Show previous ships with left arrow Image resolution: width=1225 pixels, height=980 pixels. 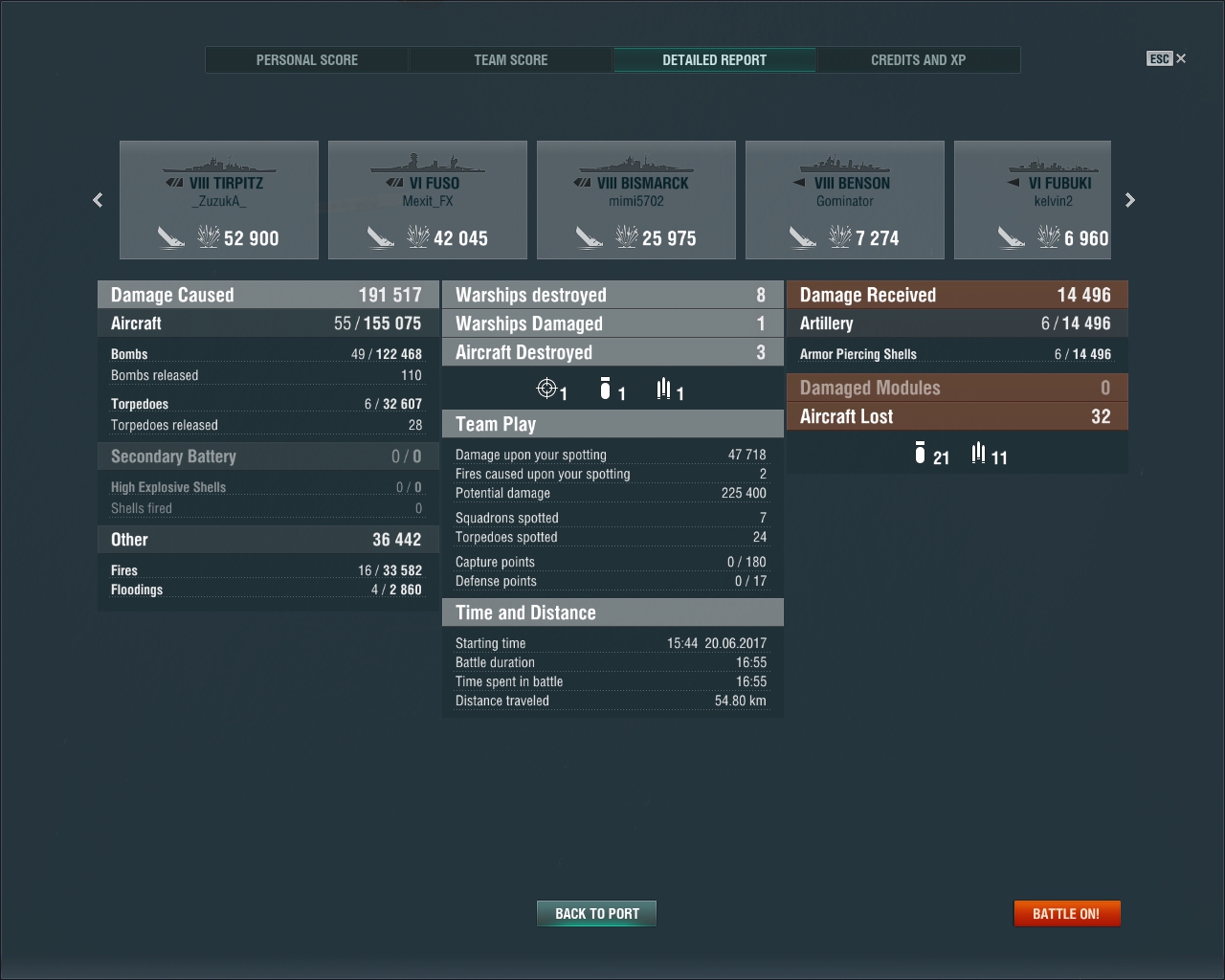(x=98, y=200)
